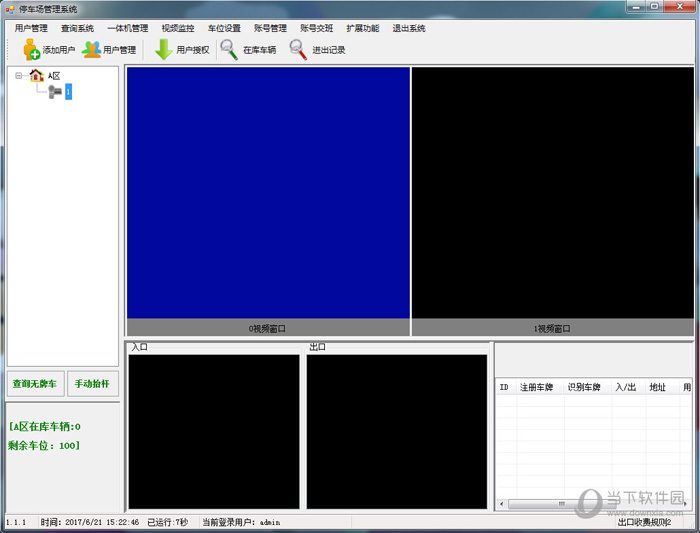Click the 手动抬杆 button
Image resolution: width=700 pixels, height=533 pixels.
click(92, 383)
